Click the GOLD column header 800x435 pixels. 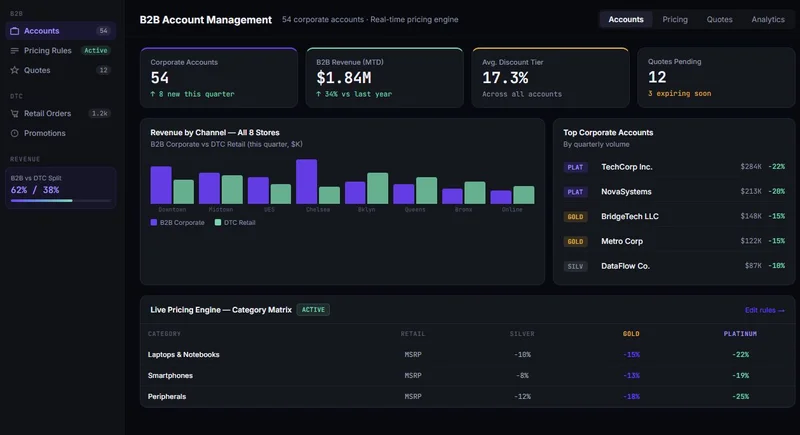(x=631, y=334)
